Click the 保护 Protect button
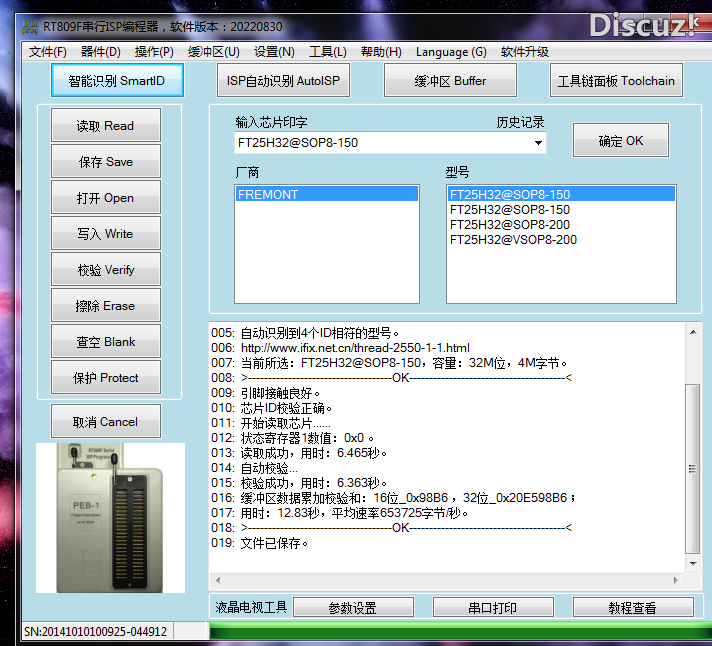712x646 pixels. [x=105, y=377]
